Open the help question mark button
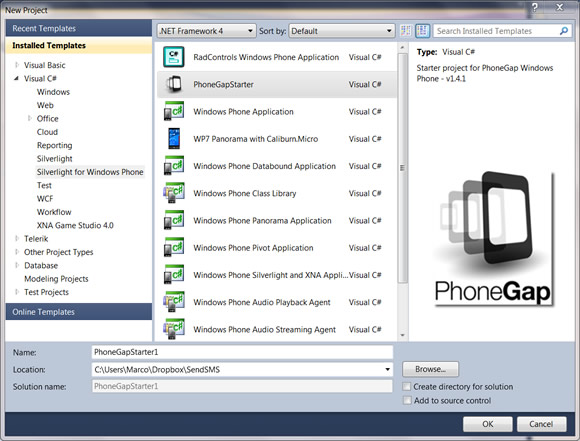580x441 pixels. click(x=535, y=7)
